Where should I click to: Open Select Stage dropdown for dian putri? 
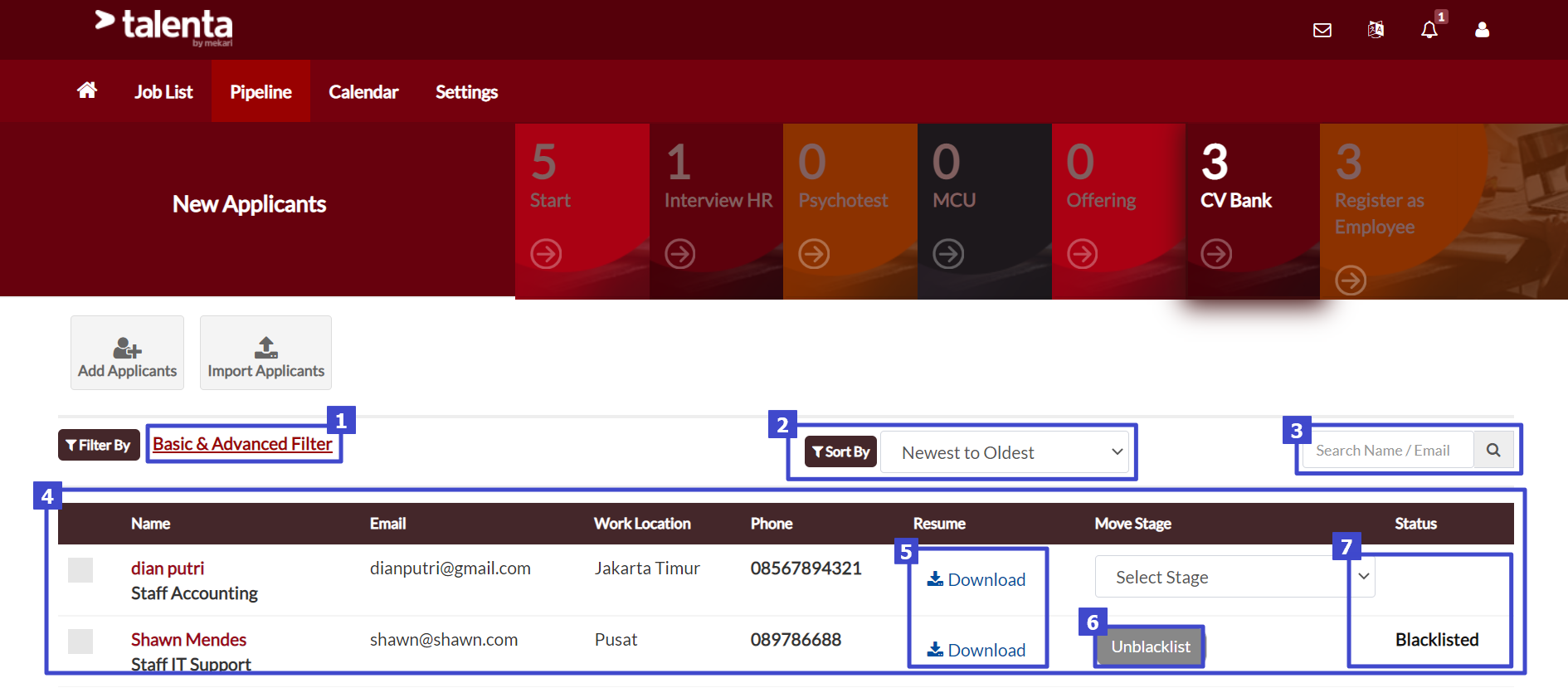point(1234,577)
